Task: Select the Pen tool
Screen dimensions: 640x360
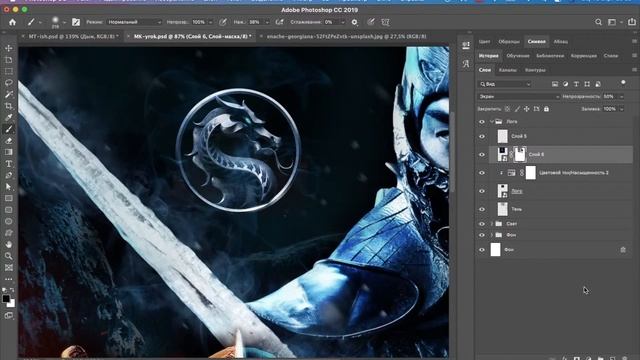Action: [x=9, y=176]
